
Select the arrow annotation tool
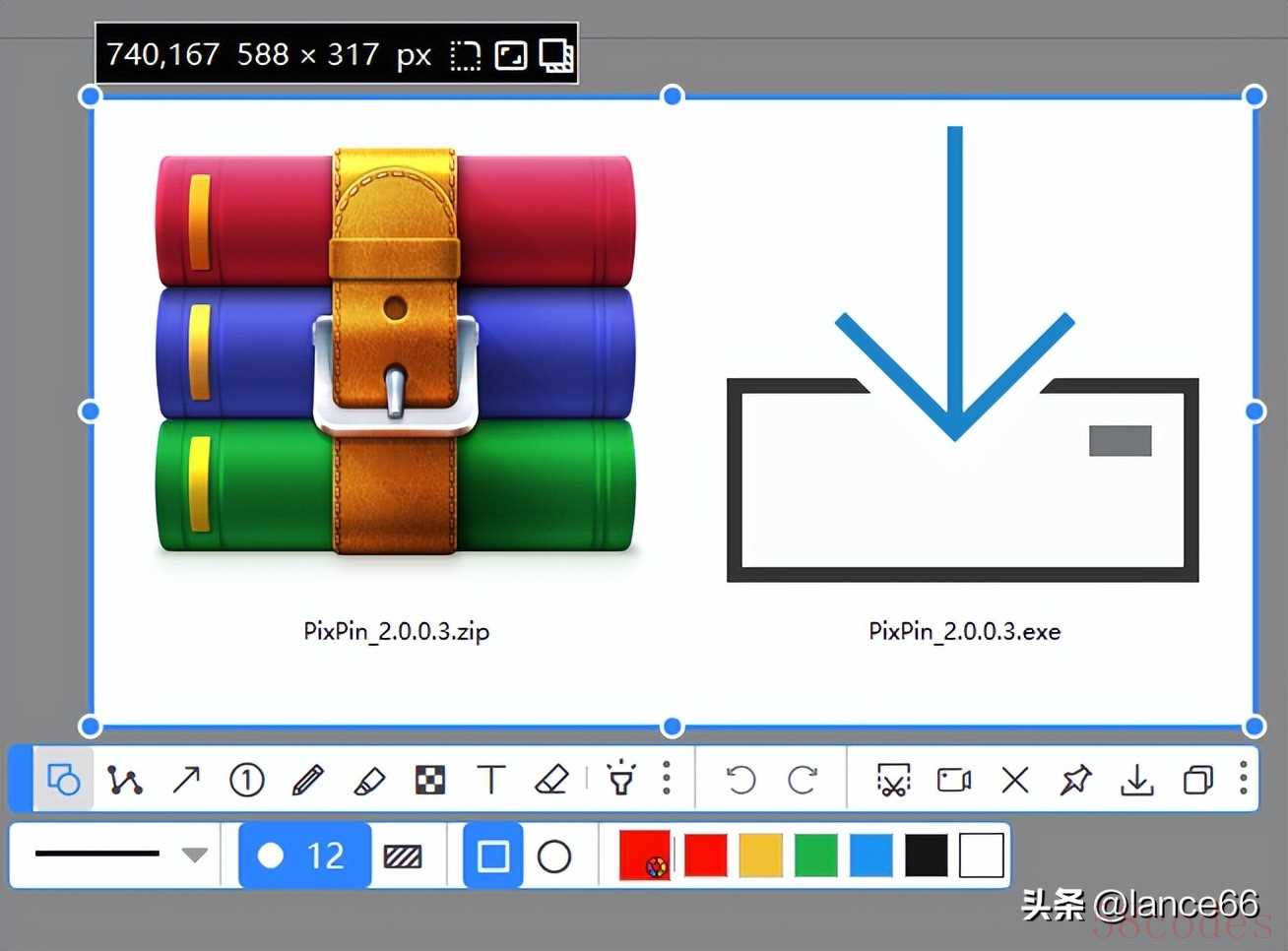(x=186, y=780)
